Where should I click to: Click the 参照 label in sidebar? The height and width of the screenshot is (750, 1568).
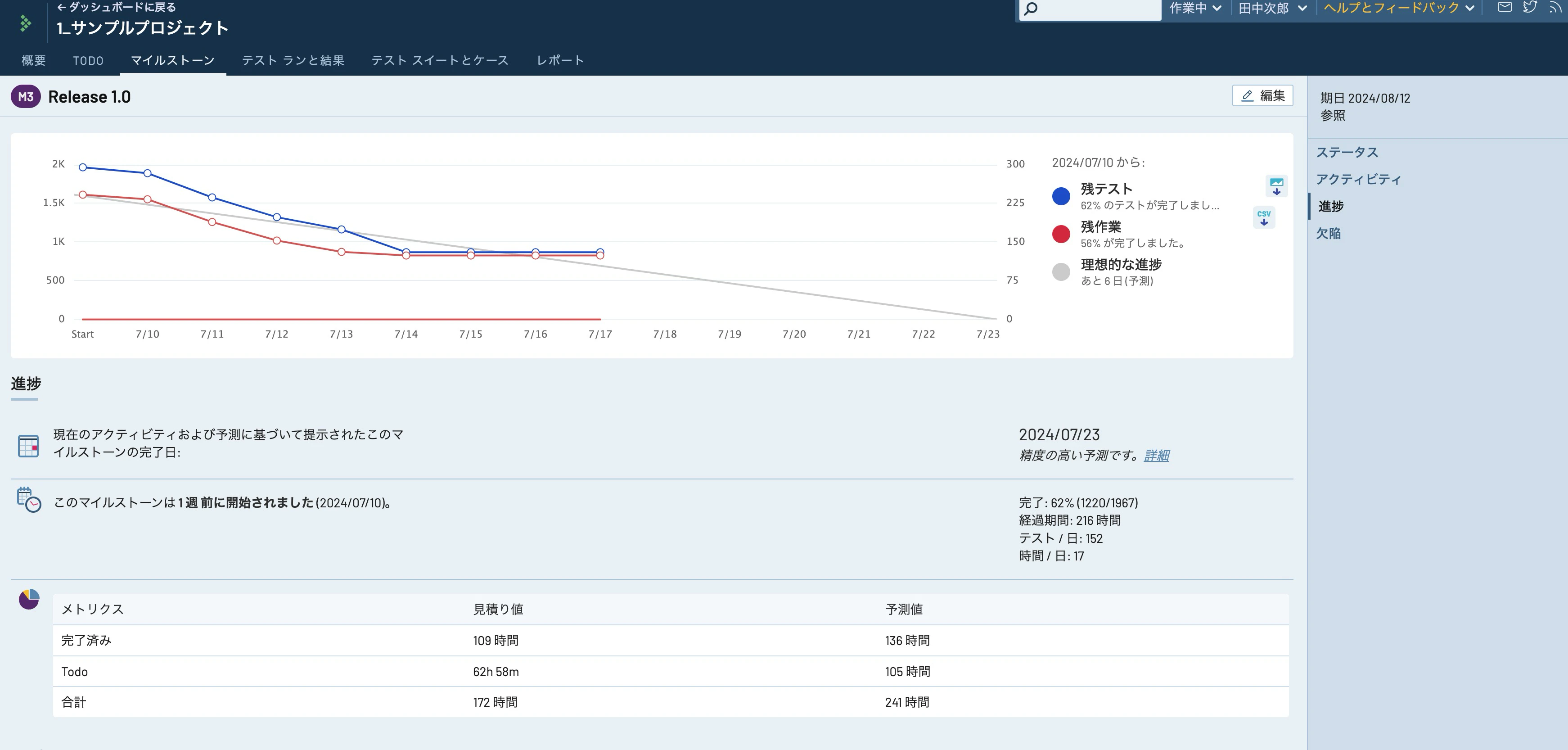click(1333, 116)
